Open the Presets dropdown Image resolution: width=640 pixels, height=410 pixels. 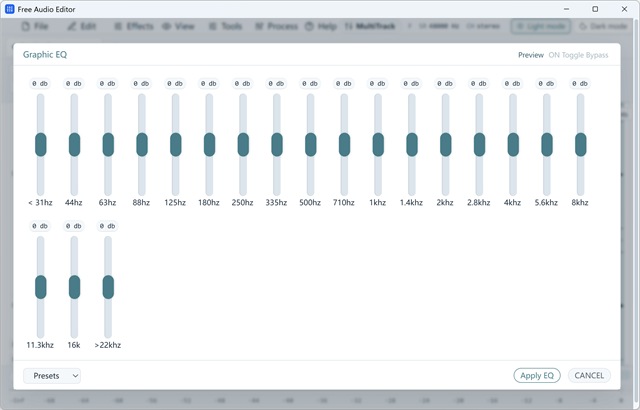tap(52, 376)
